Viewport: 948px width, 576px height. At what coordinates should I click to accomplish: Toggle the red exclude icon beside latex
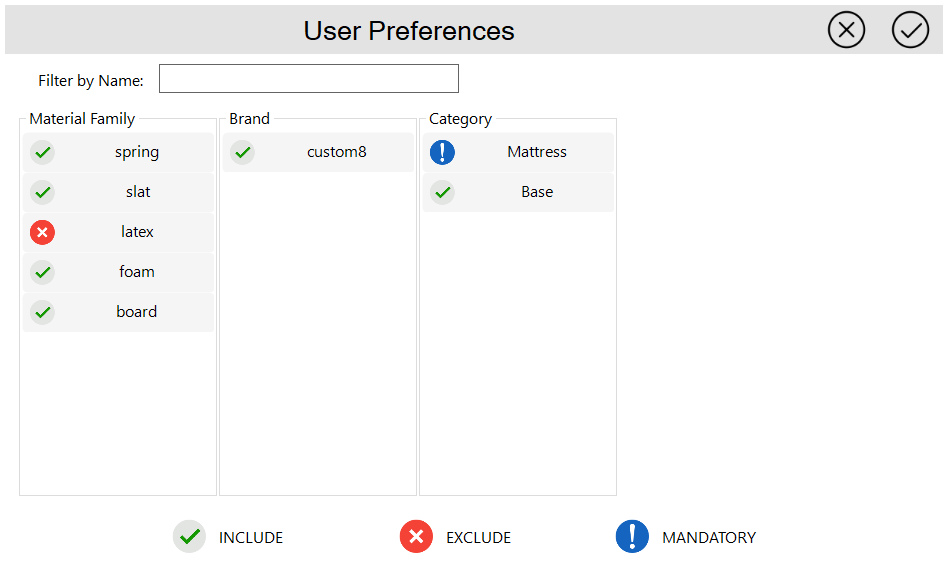click(42, 232)
